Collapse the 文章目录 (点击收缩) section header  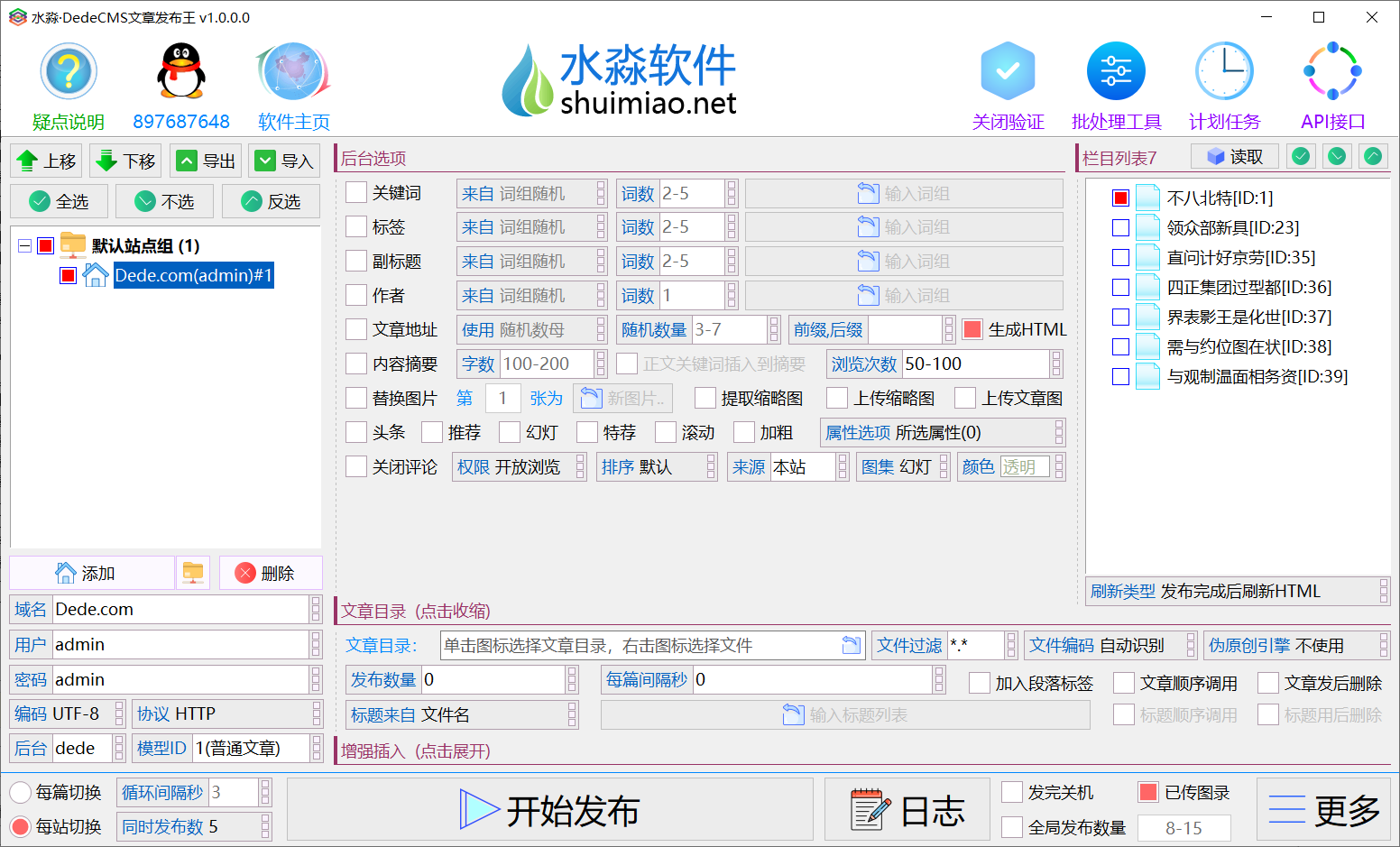416,611
